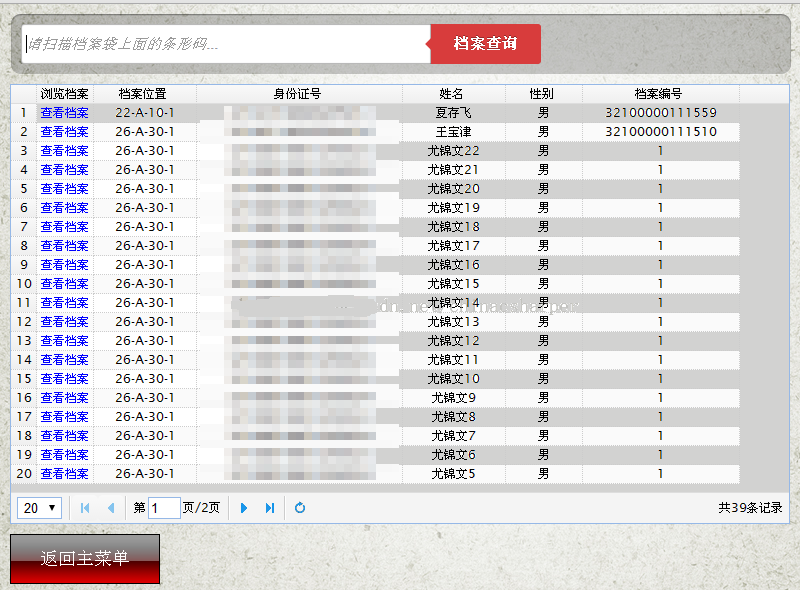Go to the previous page
Viewport: 800px width, 590px height.
tap(111, 508)
